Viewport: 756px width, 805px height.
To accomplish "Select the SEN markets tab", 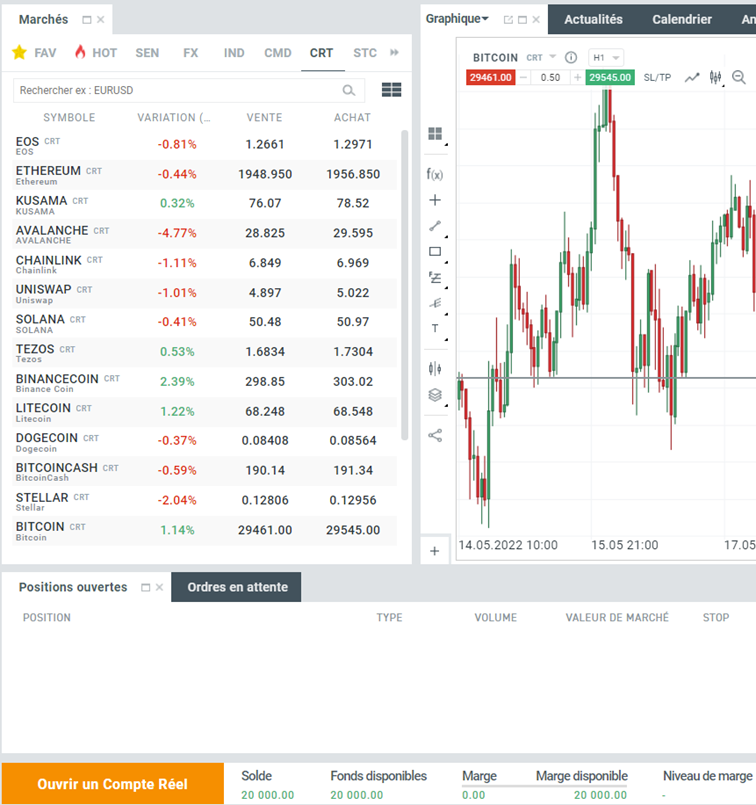I will 147,52.
